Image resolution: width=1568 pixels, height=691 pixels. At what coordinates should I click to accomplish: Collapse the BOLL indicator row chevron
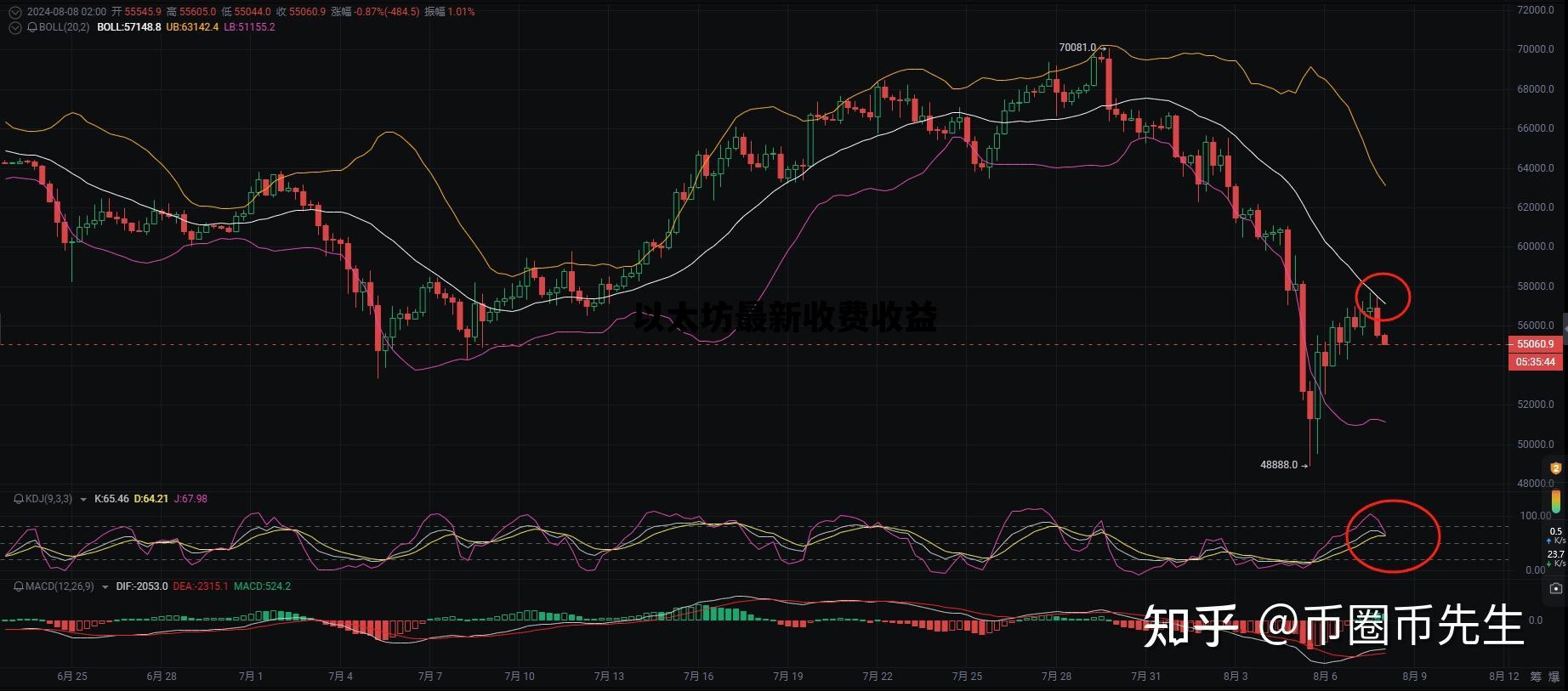point(14,27)
